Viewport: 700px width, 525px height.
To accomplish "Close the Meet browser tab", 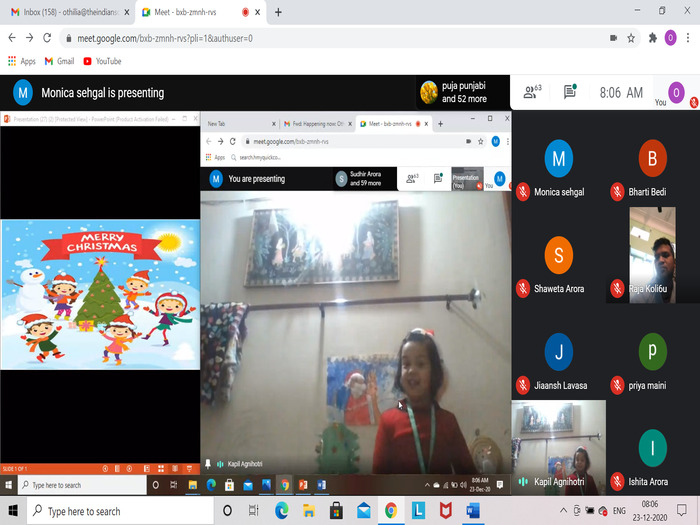I will click(258, 12).
